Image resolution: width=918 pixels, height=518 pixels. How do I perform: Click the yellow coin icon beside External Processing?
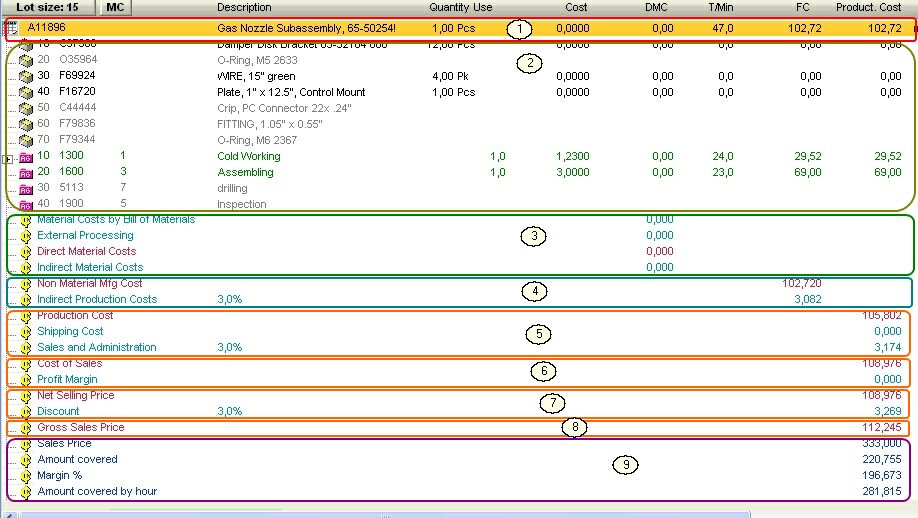(26, 236)
